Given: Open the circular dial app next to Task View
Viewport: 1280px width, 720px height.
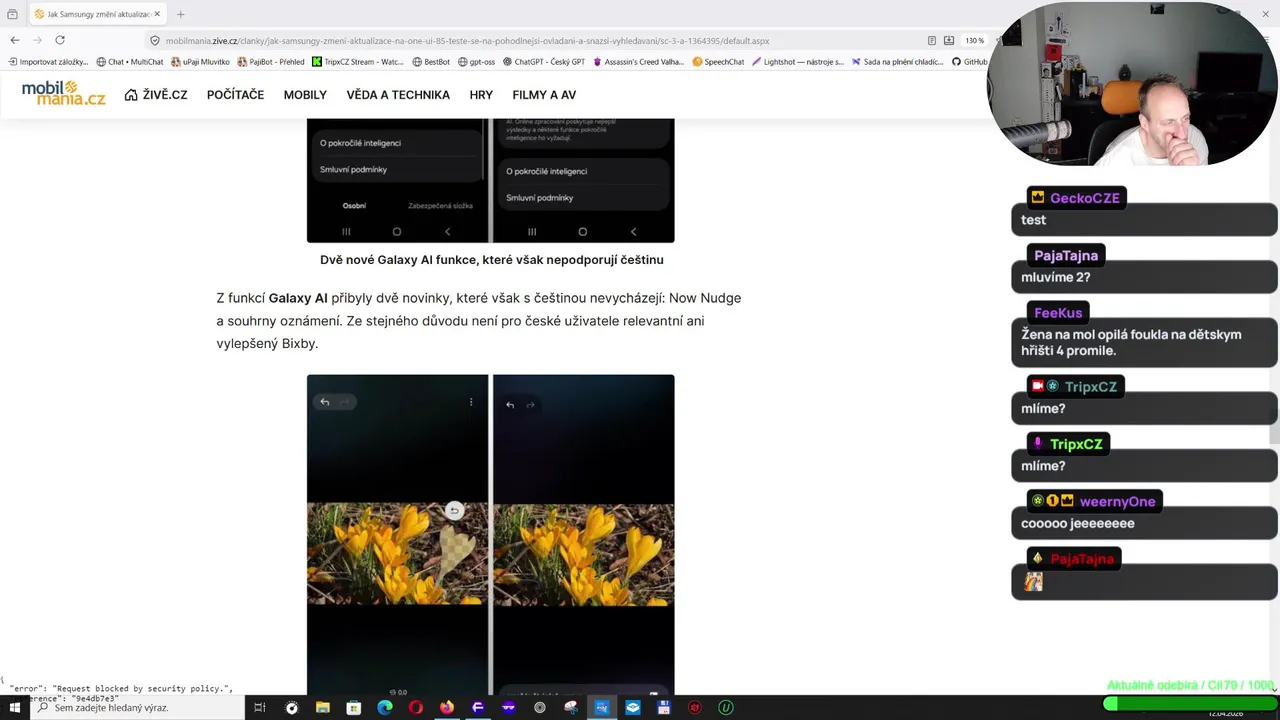Looking at the screenshot, I should (x=292, y=708).
